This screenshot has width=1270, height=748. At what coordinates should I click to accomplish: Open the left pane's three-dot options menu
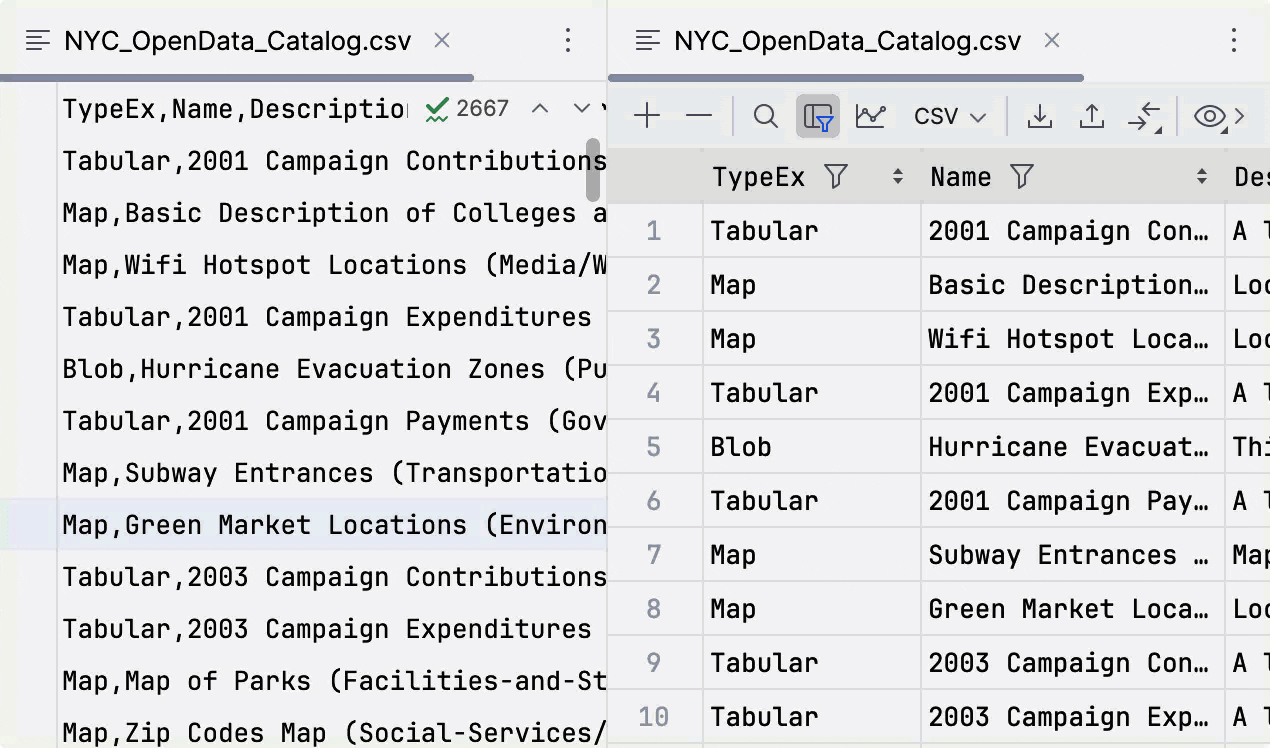point(568,40)
